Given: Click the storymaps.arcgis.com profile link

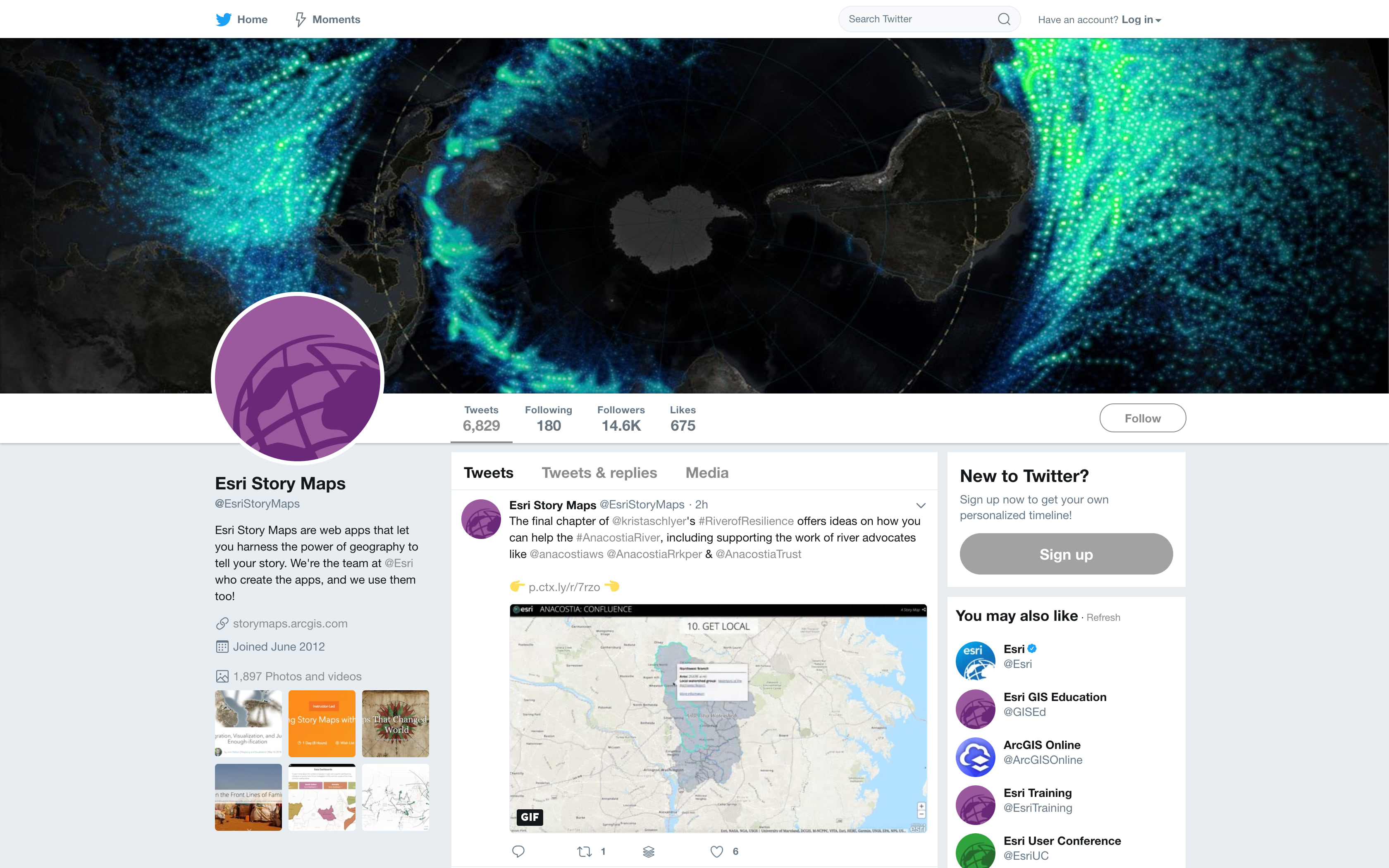Looking at the screenshot, I should point(291,622).
